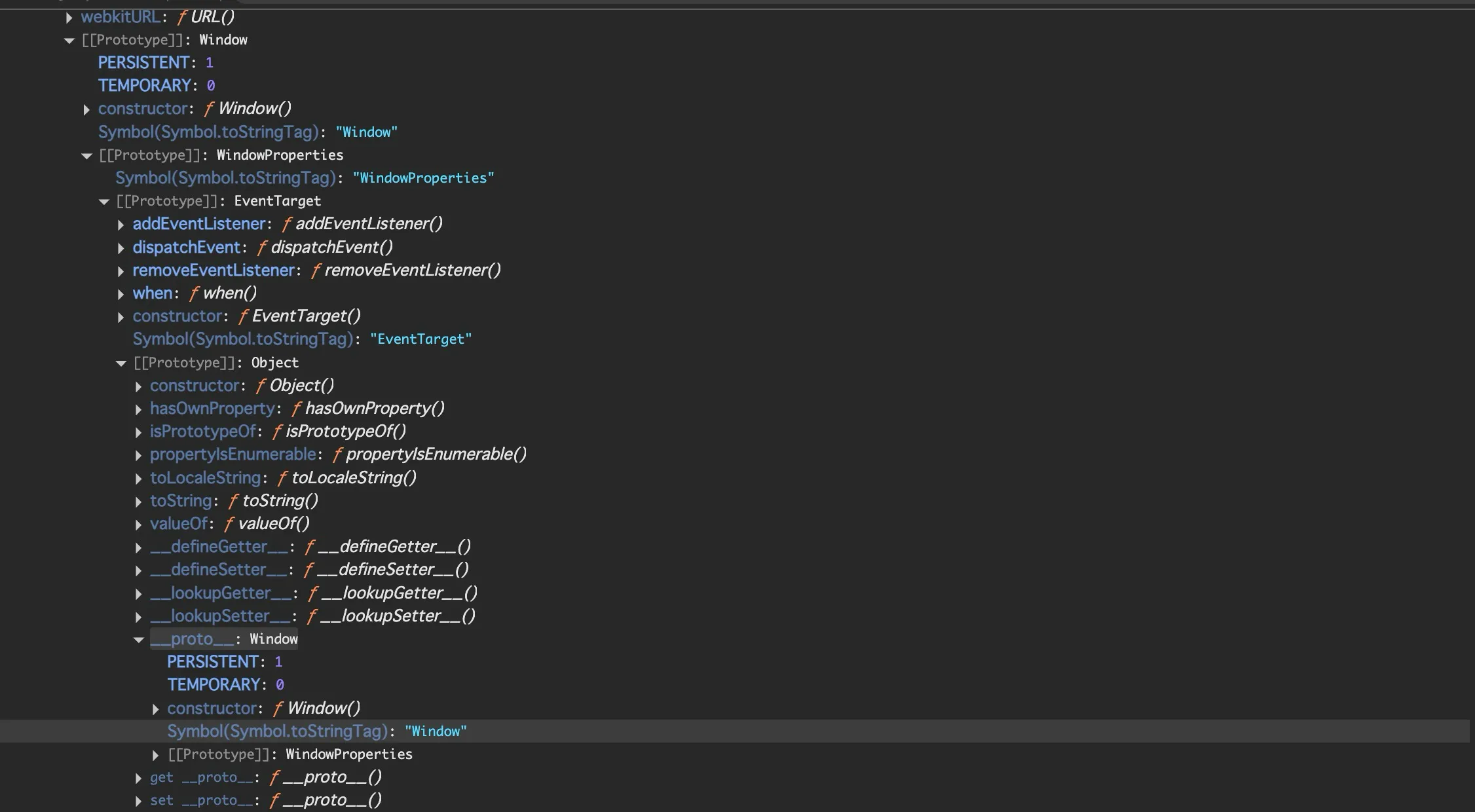Collapse the top Window prototype node
This screenshot has height=812, width=1475.
pos(69,41)
